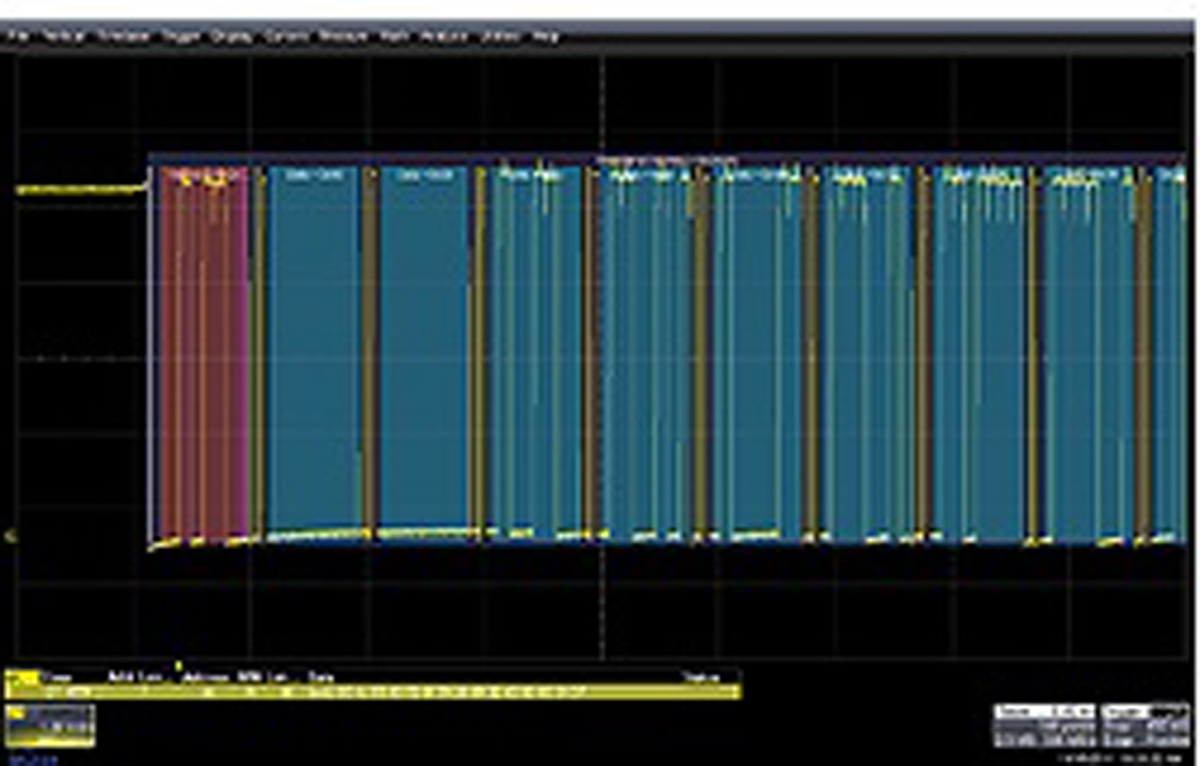Open the File menu
Image resolution: width=1200 pixels, height=766 pixels.
[20, 36]
